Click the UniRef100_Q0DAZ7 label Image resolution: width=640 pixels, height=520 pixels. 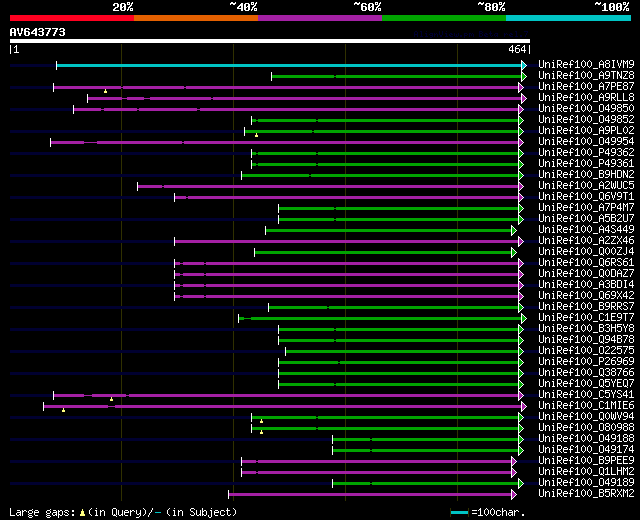tap(586, 273)
